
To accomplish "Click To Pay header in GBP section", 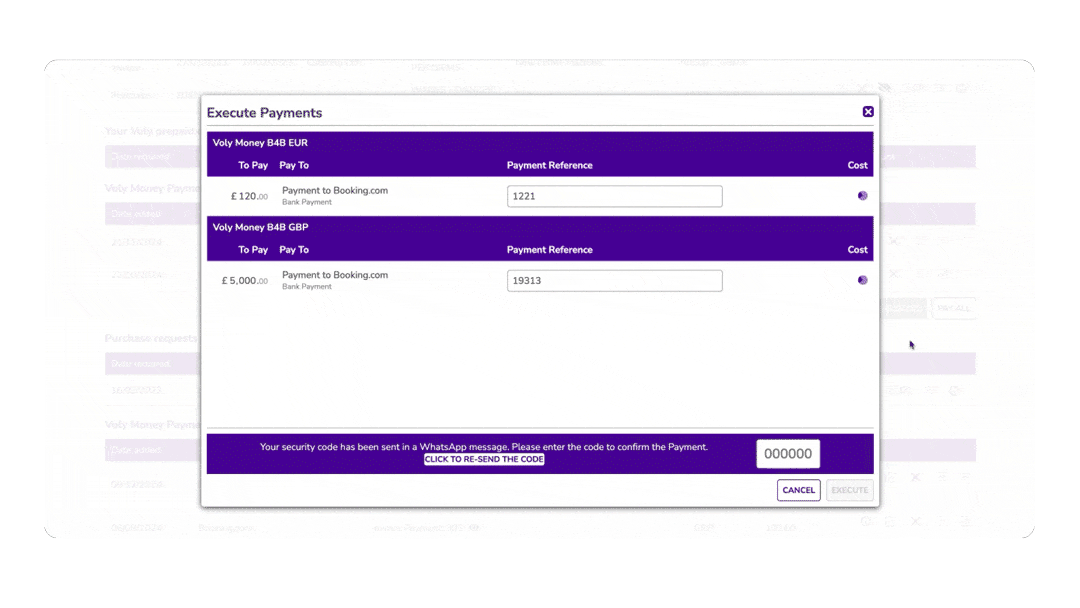I will [x=253, y=250].
